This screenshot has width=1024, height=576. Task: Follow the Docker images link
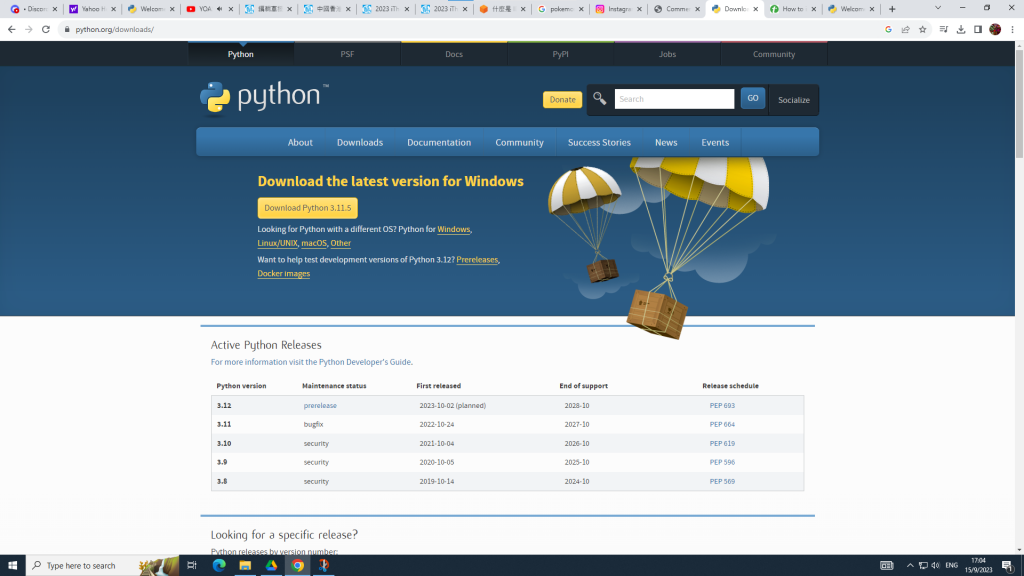(283, 274)
